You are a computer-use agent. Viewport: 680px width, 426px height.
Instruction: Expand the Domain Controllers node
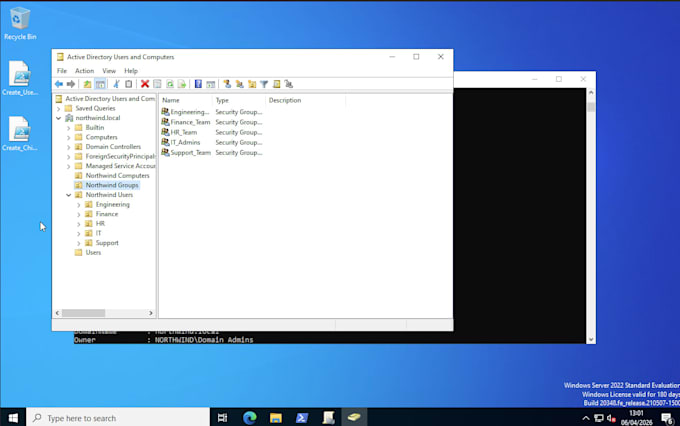[69, 147]
